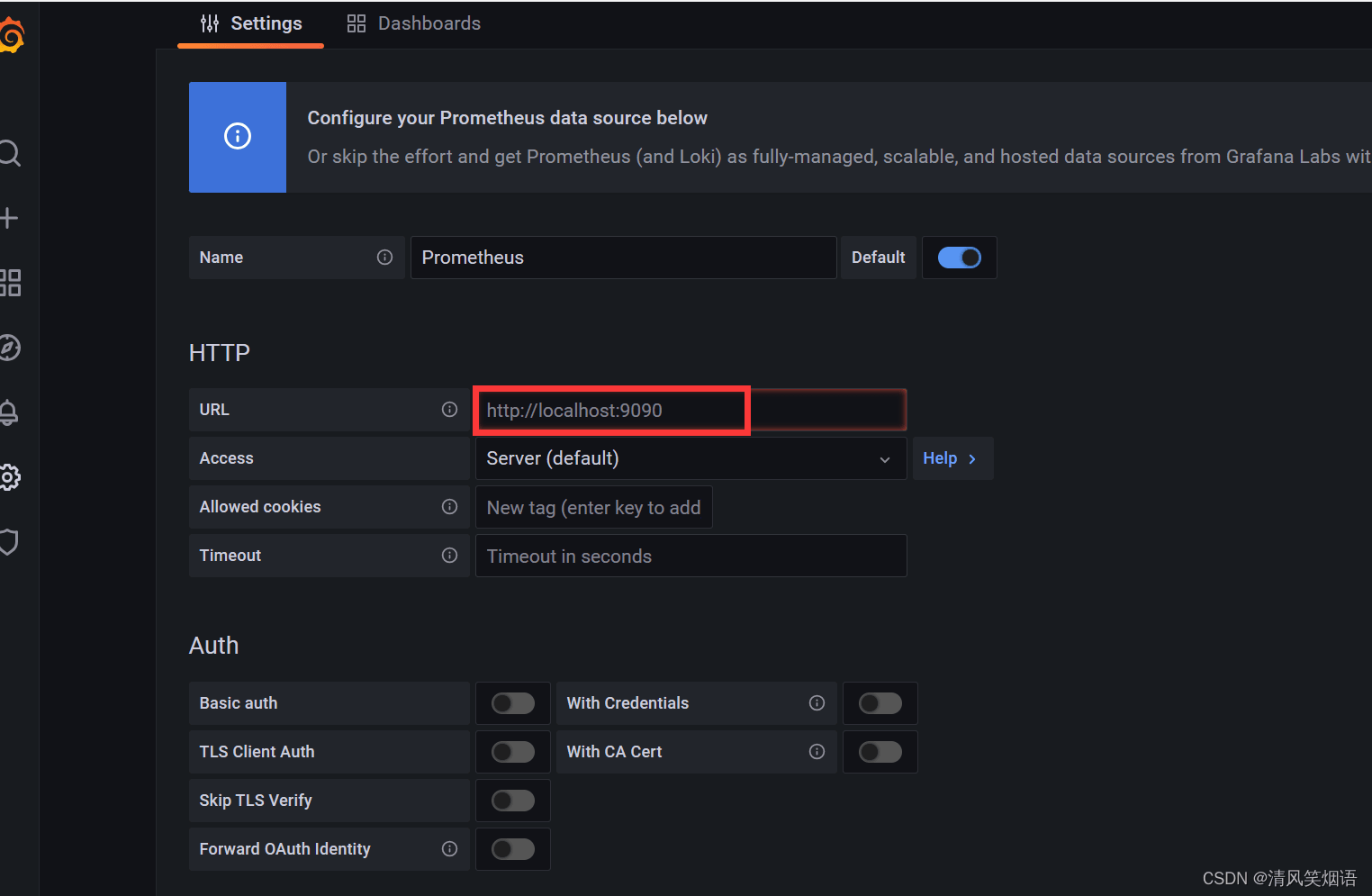
Task: Enable the With Credentials switch
Action: [x=880, y=703]
